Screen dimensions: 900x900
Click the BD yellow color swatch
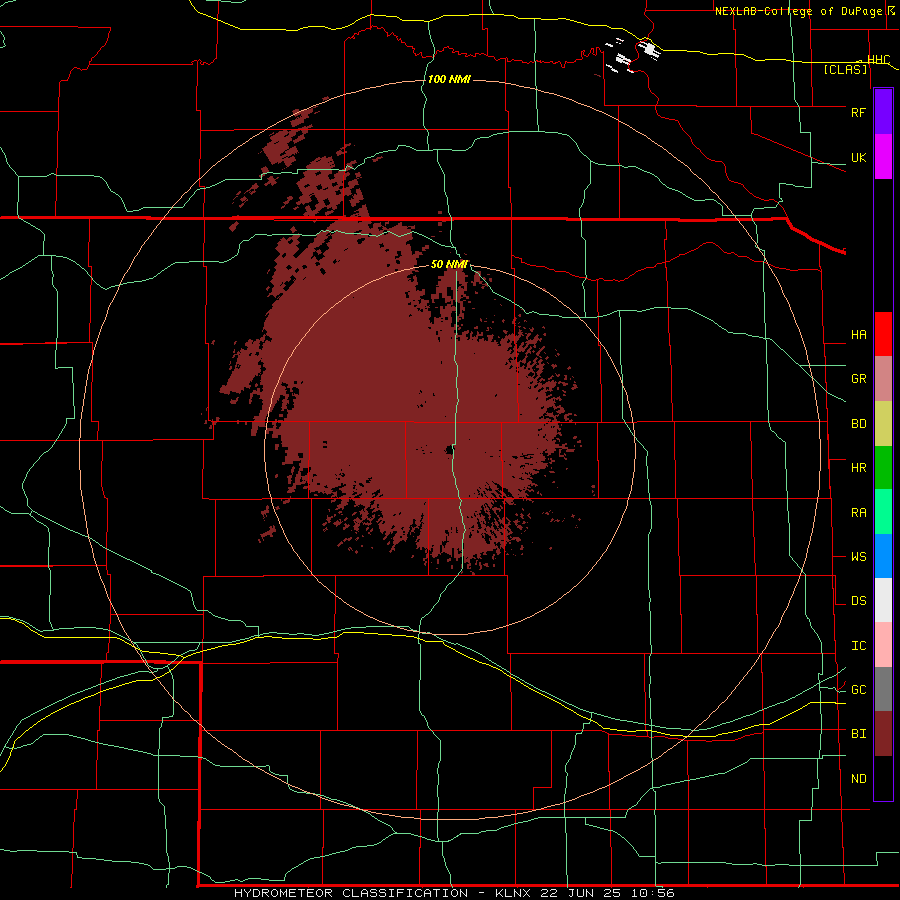coord(883,424)
